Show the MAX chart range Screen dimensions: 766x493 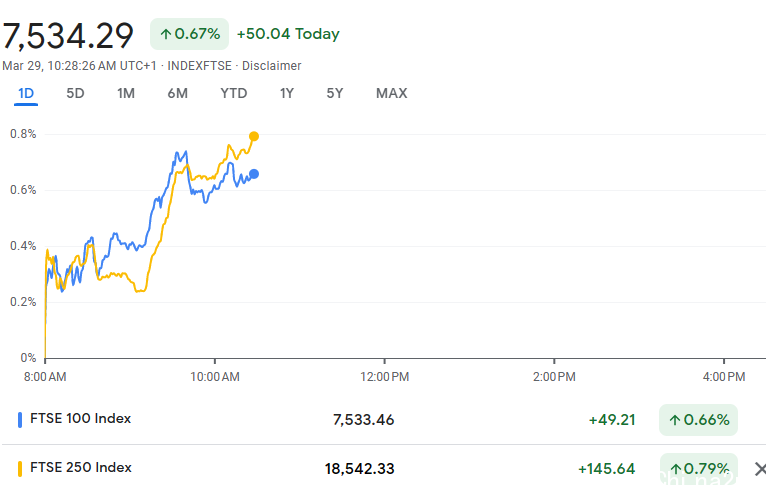tap(391, 93)
